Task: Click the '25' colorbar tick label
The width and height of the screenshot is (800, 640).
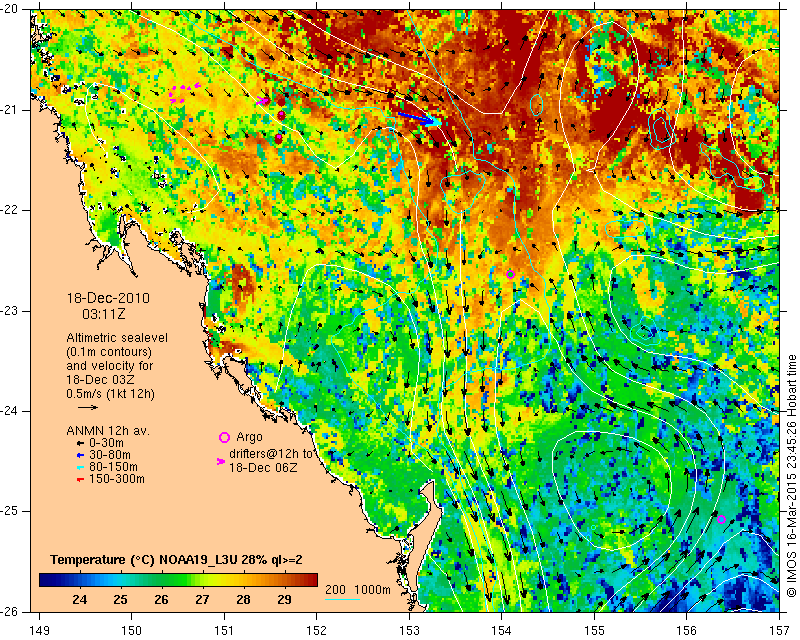Action: click(x=120, y=599)
